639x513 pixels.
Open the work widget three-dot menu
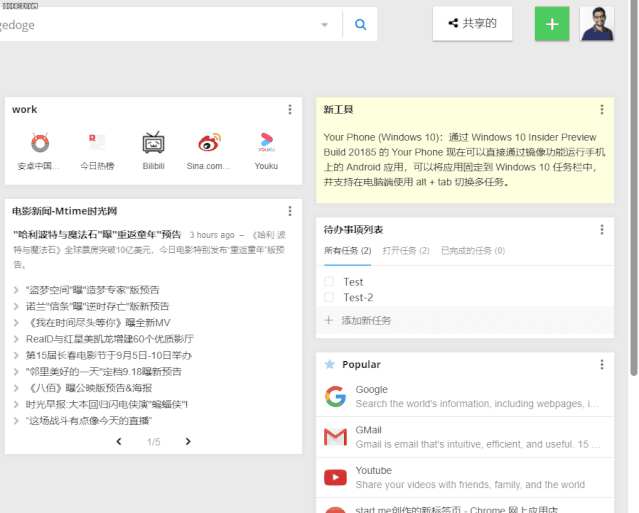(290, 109)
